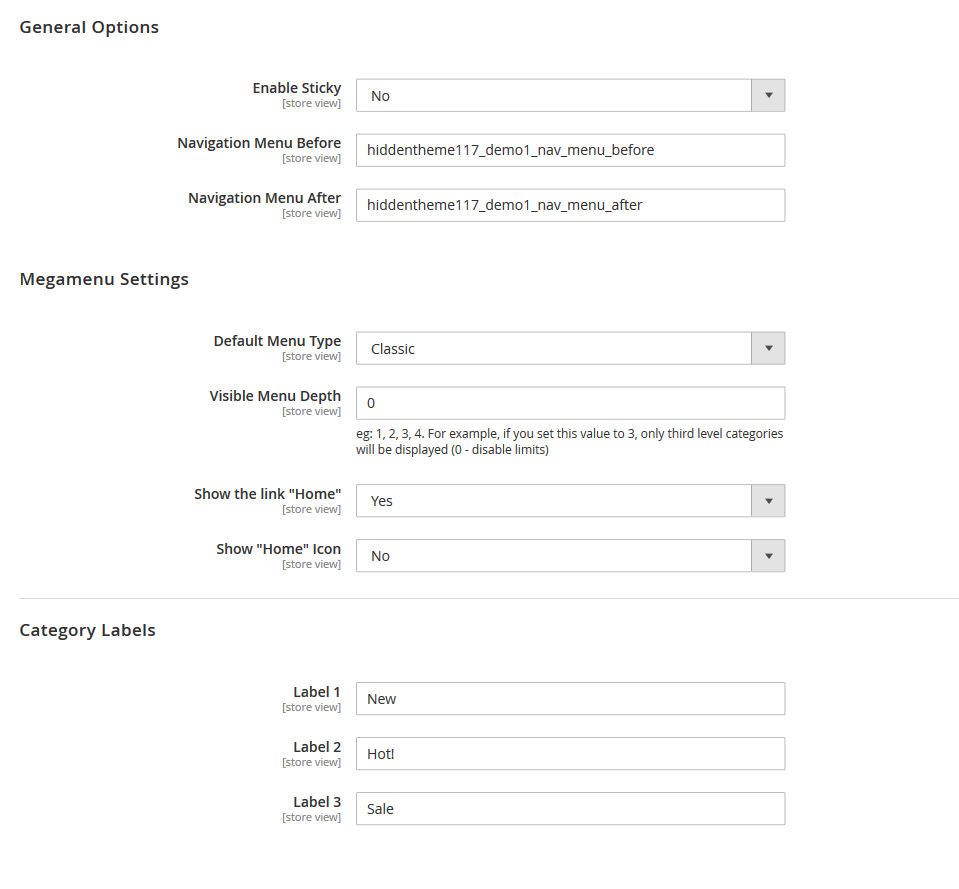The image size is (959, 889).
Task: Click the Category Labels section heading
Action: pyautogui.click(x=87, y=630)
